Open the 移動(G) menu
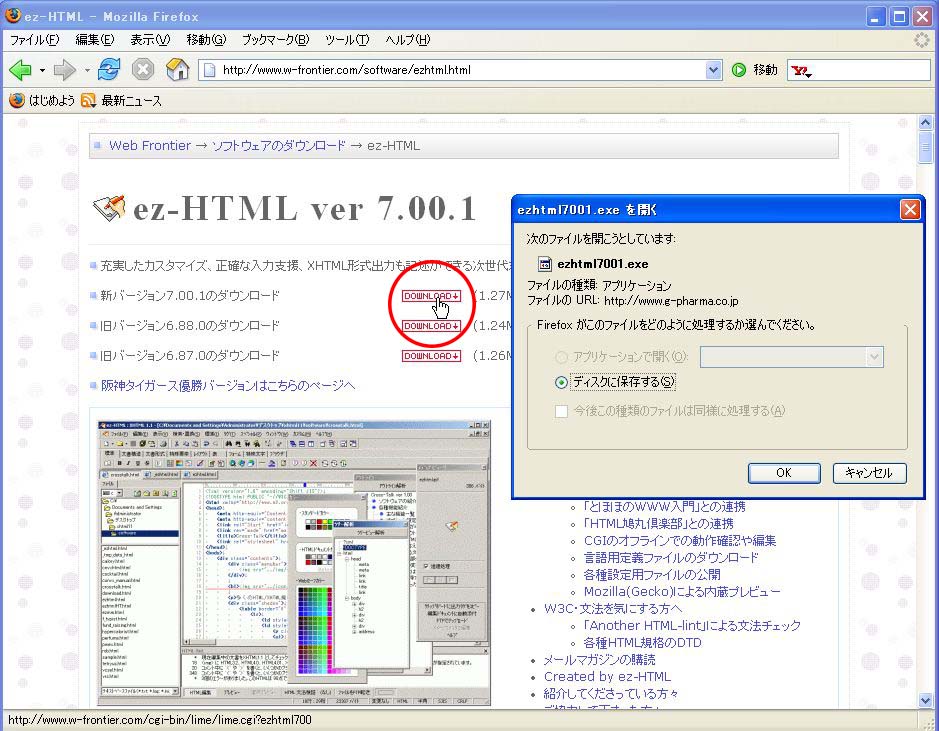Screen dimensions: 939x731 (x=206, y=40)
